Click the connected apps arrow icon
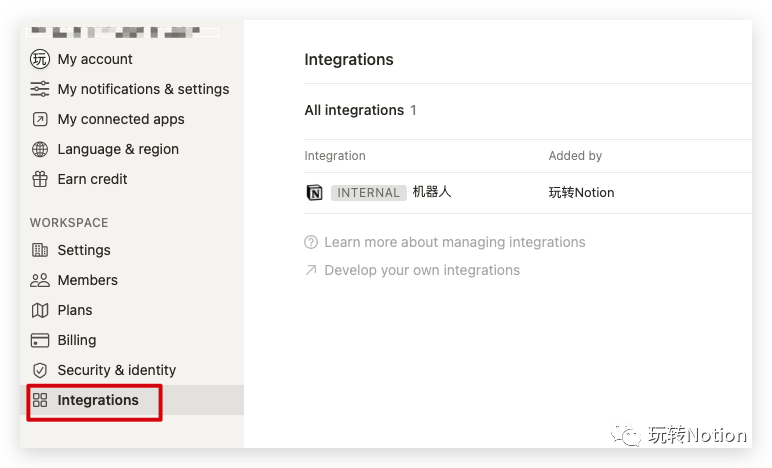Image resolution: width=772 pixels, height=468 pixels. (x=40, y=119)
